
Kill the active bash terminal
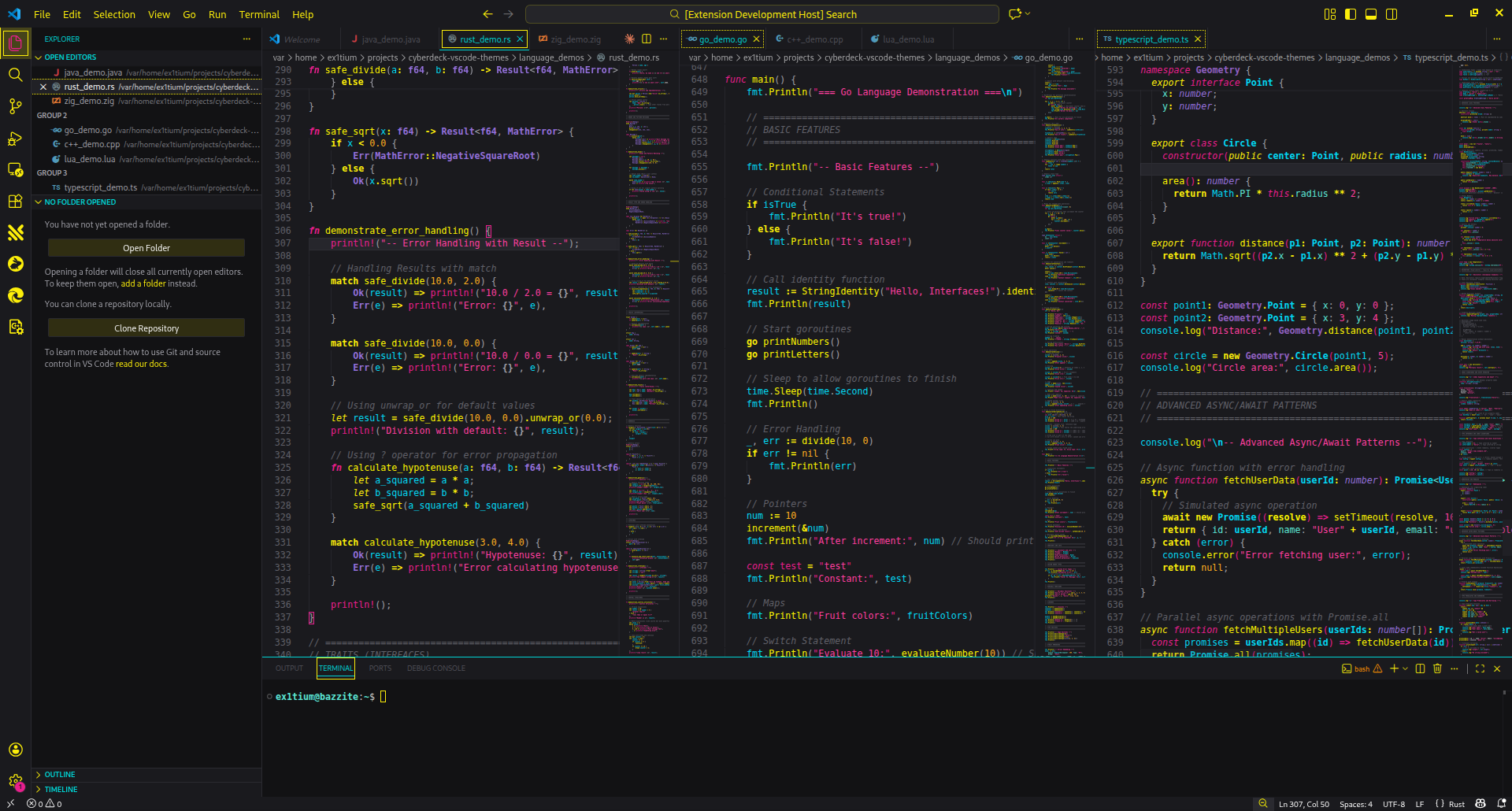[x=1437, y=668]
